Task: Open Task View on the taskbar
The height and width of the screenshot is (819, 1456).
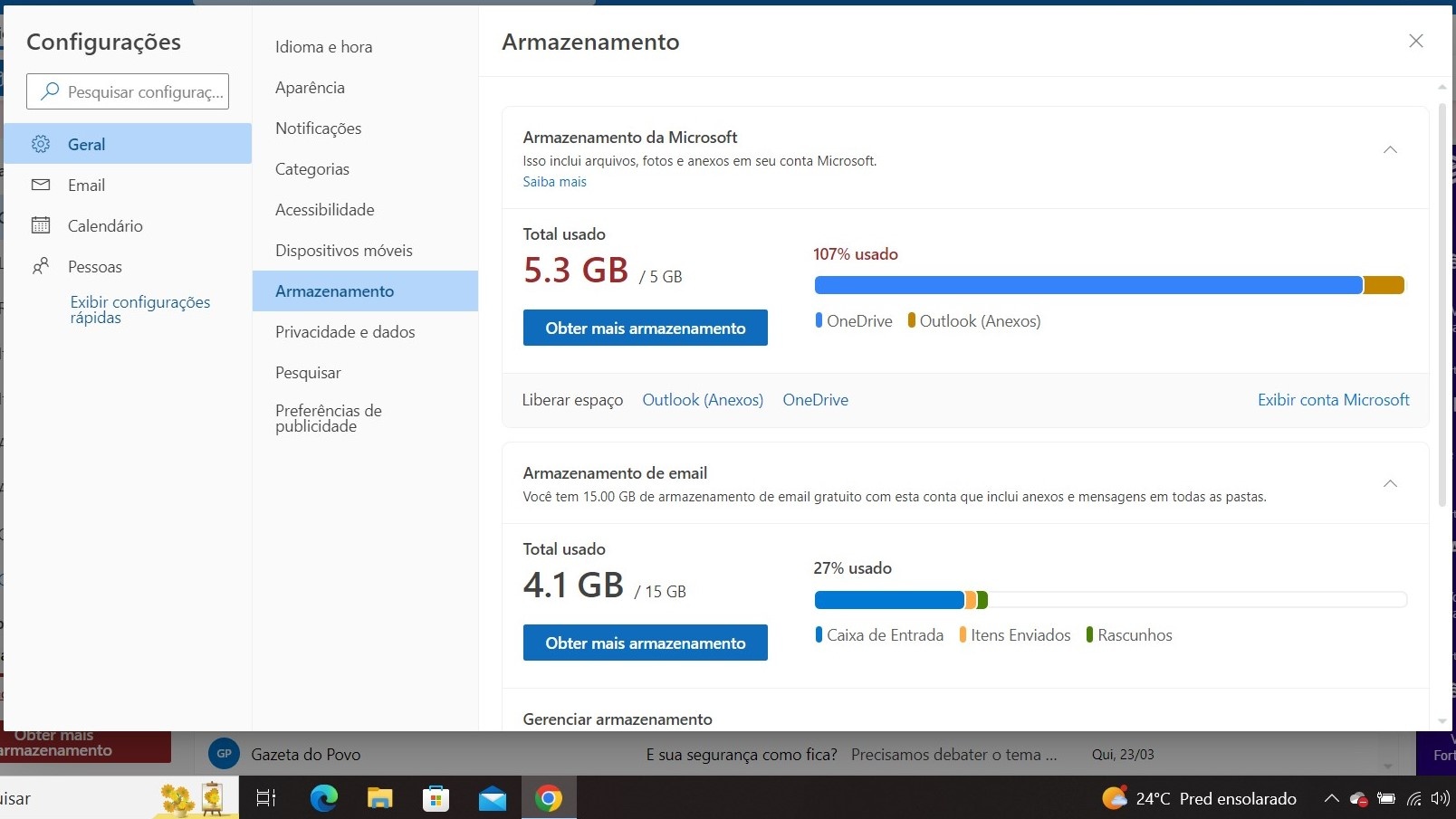Action: [266, 798]
